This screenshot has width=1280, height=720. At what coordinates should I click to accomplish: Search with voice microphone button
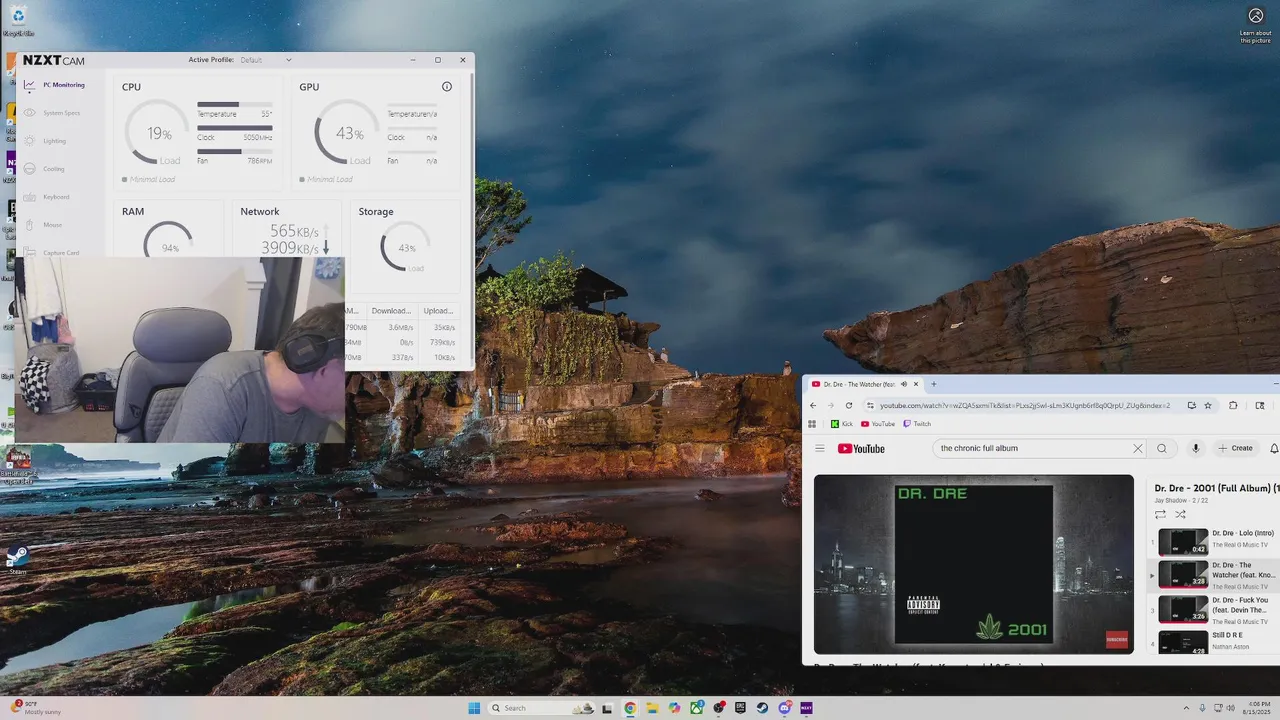click(1195, 448)
